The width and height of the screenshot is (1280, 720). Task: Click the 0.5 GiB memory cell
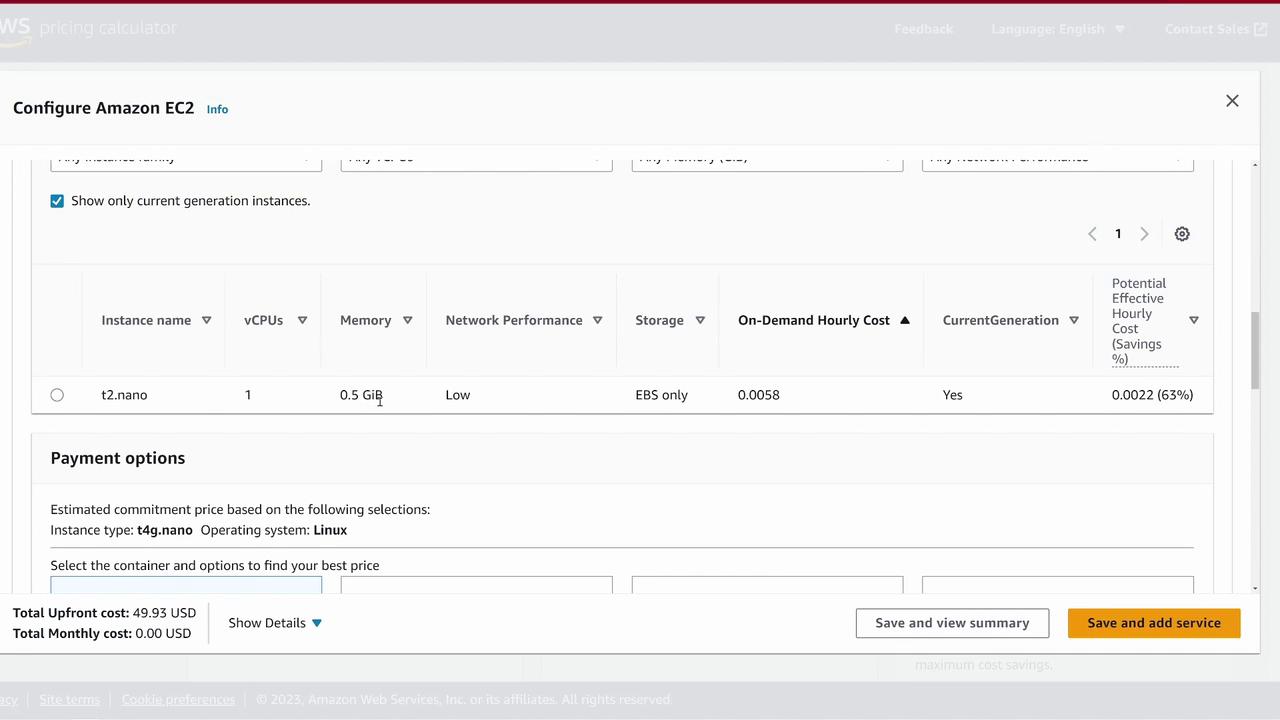(361, 395)
